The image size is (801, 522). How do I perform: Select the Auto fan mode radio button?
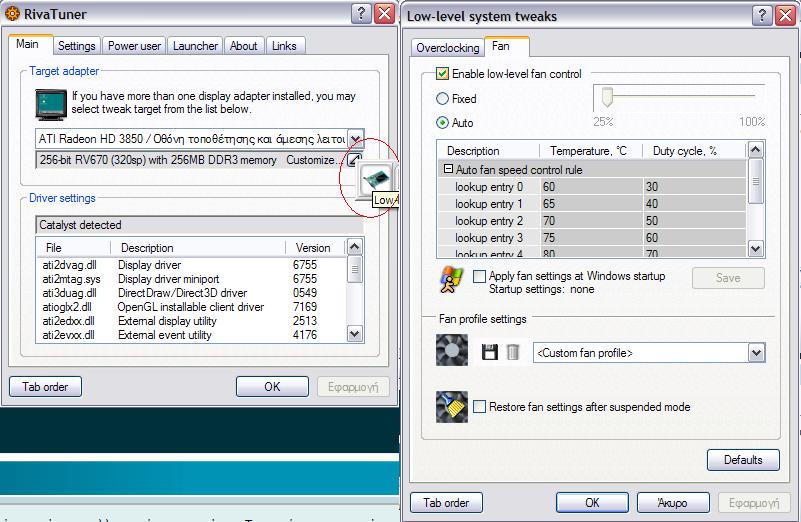[442, 123]
